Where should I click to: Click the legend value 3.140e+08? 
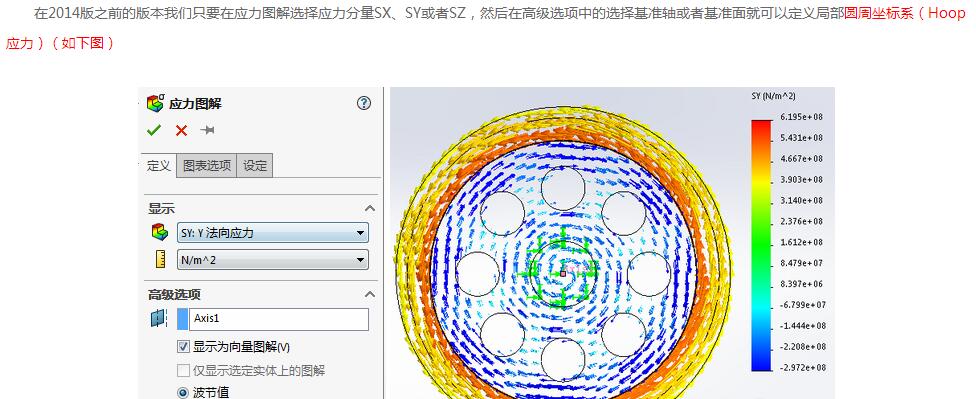[801, 200]
